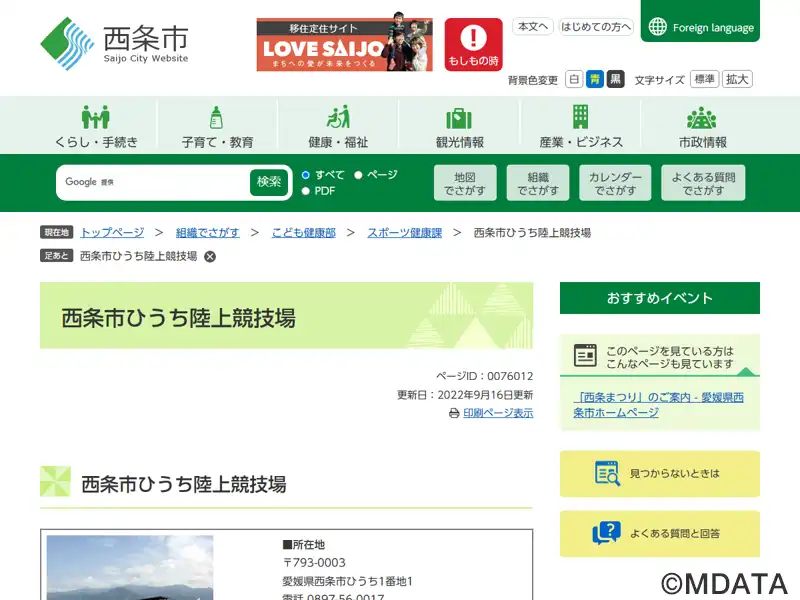Screen dimensions: 800x600
Task: Open the LOVE SAIJO migration site banner
Action: point(344,44)
